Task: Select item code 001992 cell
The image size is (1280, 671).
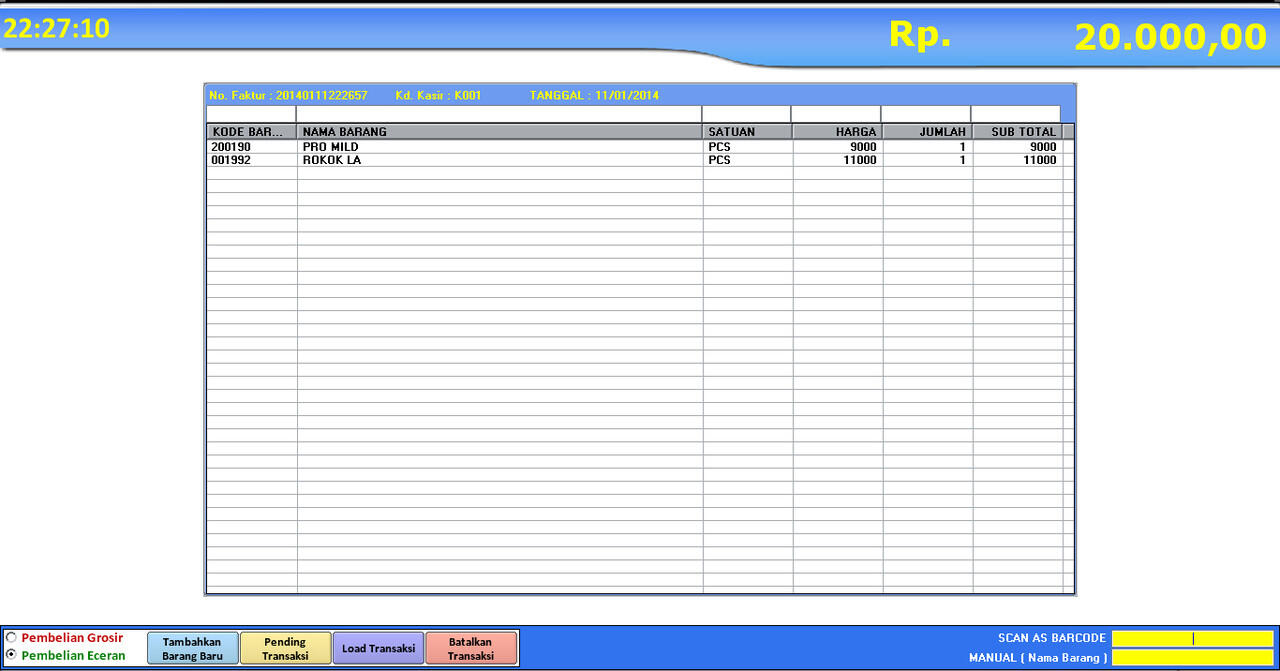Action: tap(252, 160)
